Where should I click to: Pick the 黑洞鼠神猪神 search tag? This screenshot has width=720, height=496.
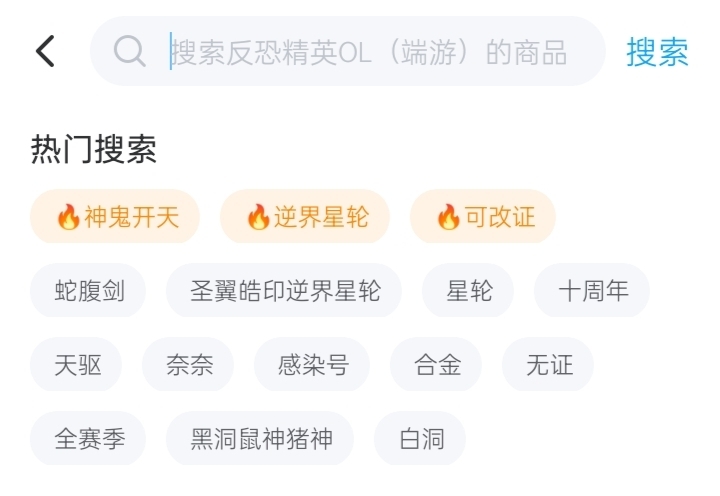[x=261, y=439]
